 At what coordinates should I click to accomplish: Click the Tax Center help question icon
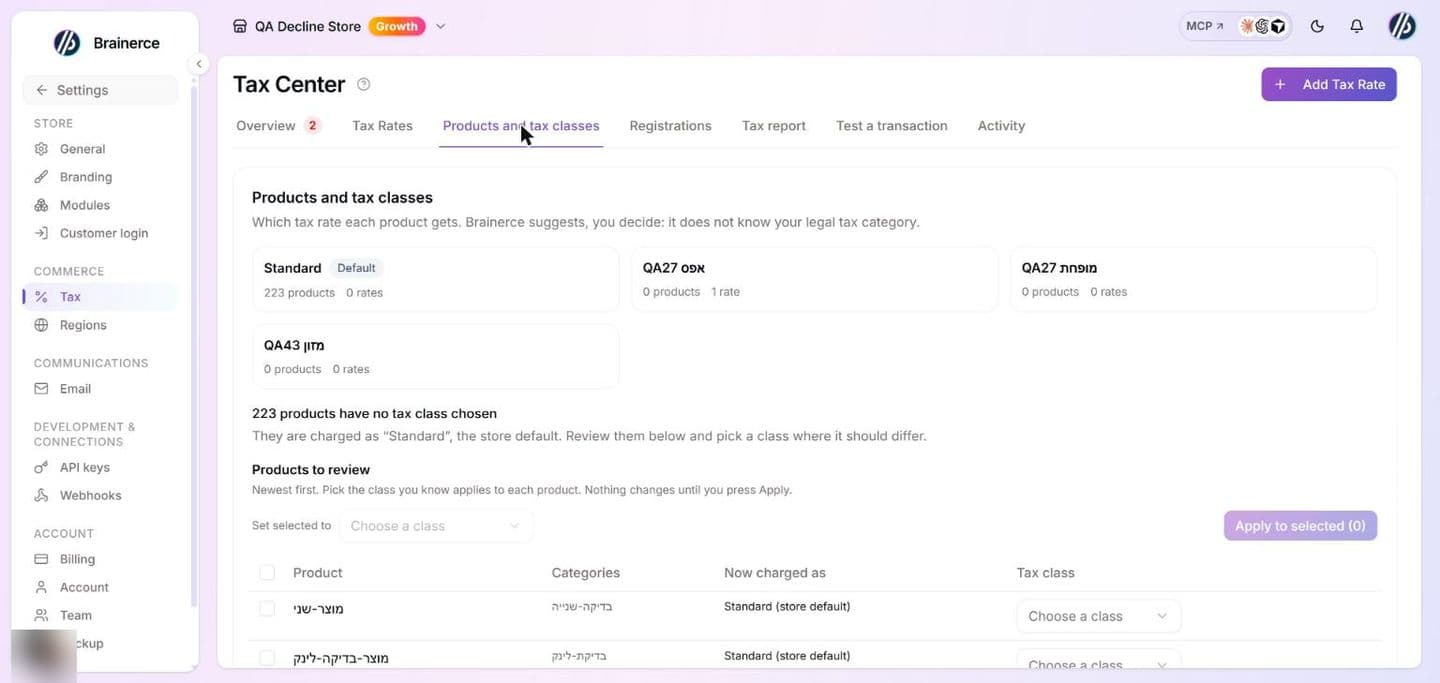[364, 84]
